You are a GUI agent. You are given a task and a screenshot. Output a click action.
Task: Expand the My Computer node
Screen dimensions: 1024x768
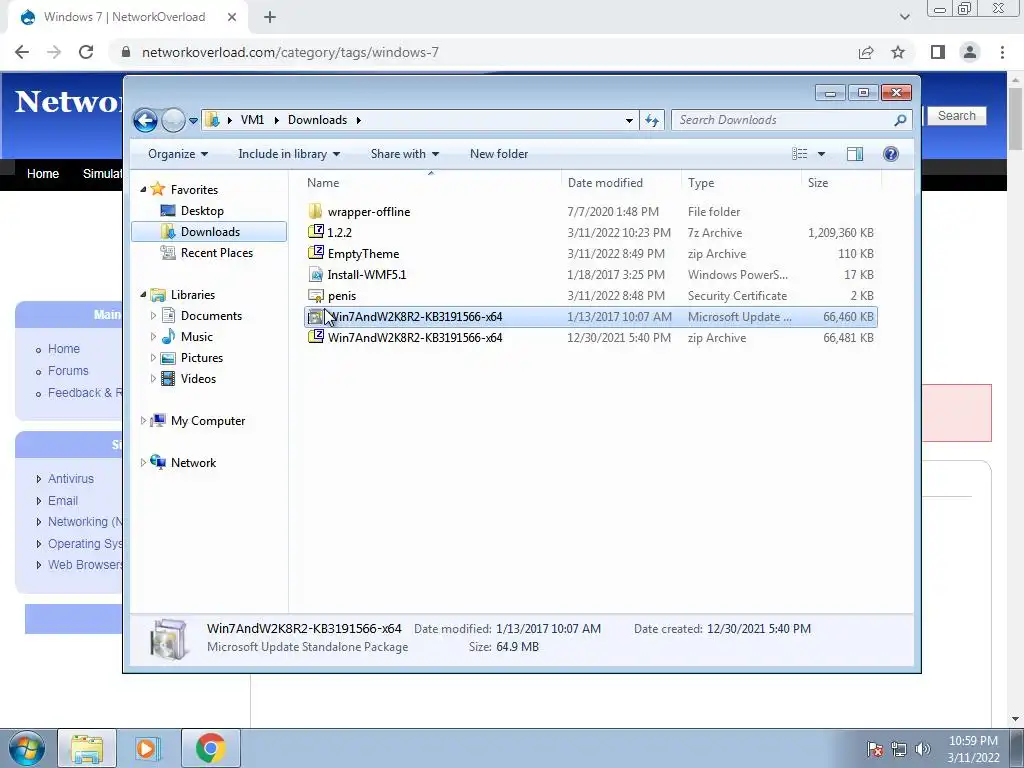tap(143, 421)
